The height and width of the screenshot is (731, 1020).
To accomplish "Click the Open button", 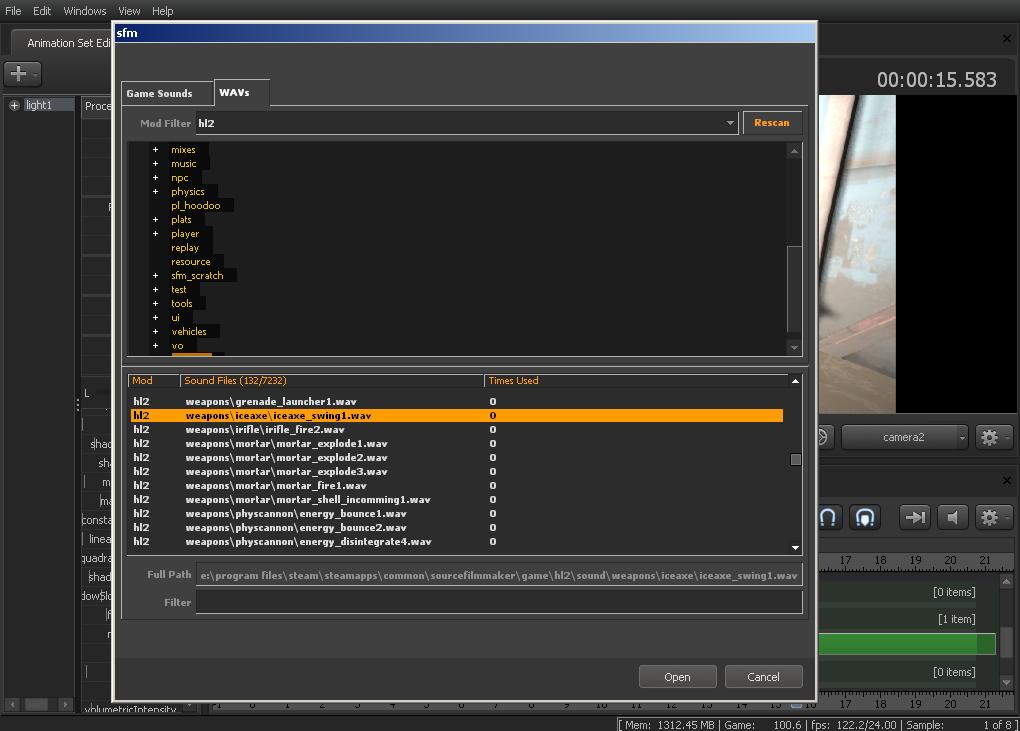I will click(x=677, y=677).
